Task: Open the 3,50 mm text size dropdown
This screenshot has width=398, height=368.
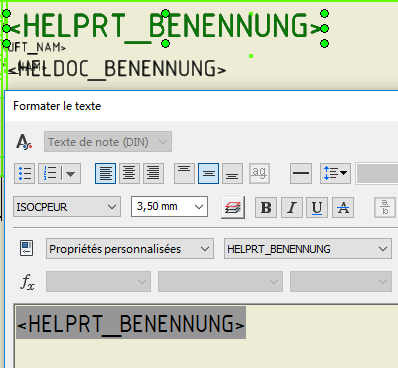Action: tap(169, 207)
